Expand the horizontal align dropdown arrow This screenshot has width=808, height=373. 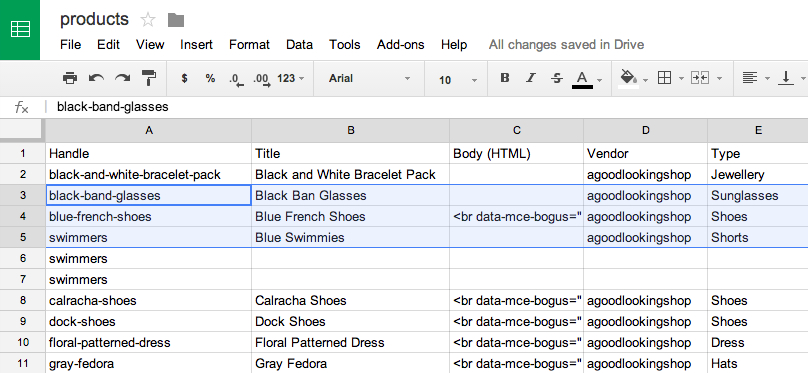(x=767, y=79)
